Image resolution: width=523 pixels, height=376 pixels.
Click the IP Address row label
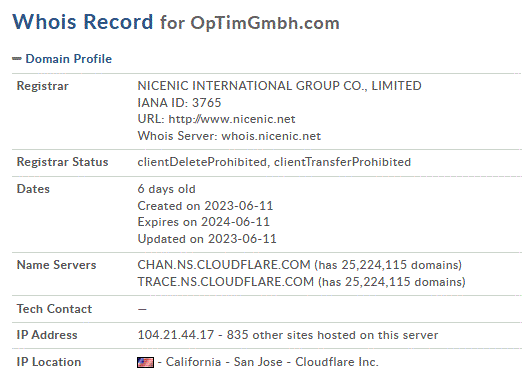pyautogui.click(x=47, y=335)
